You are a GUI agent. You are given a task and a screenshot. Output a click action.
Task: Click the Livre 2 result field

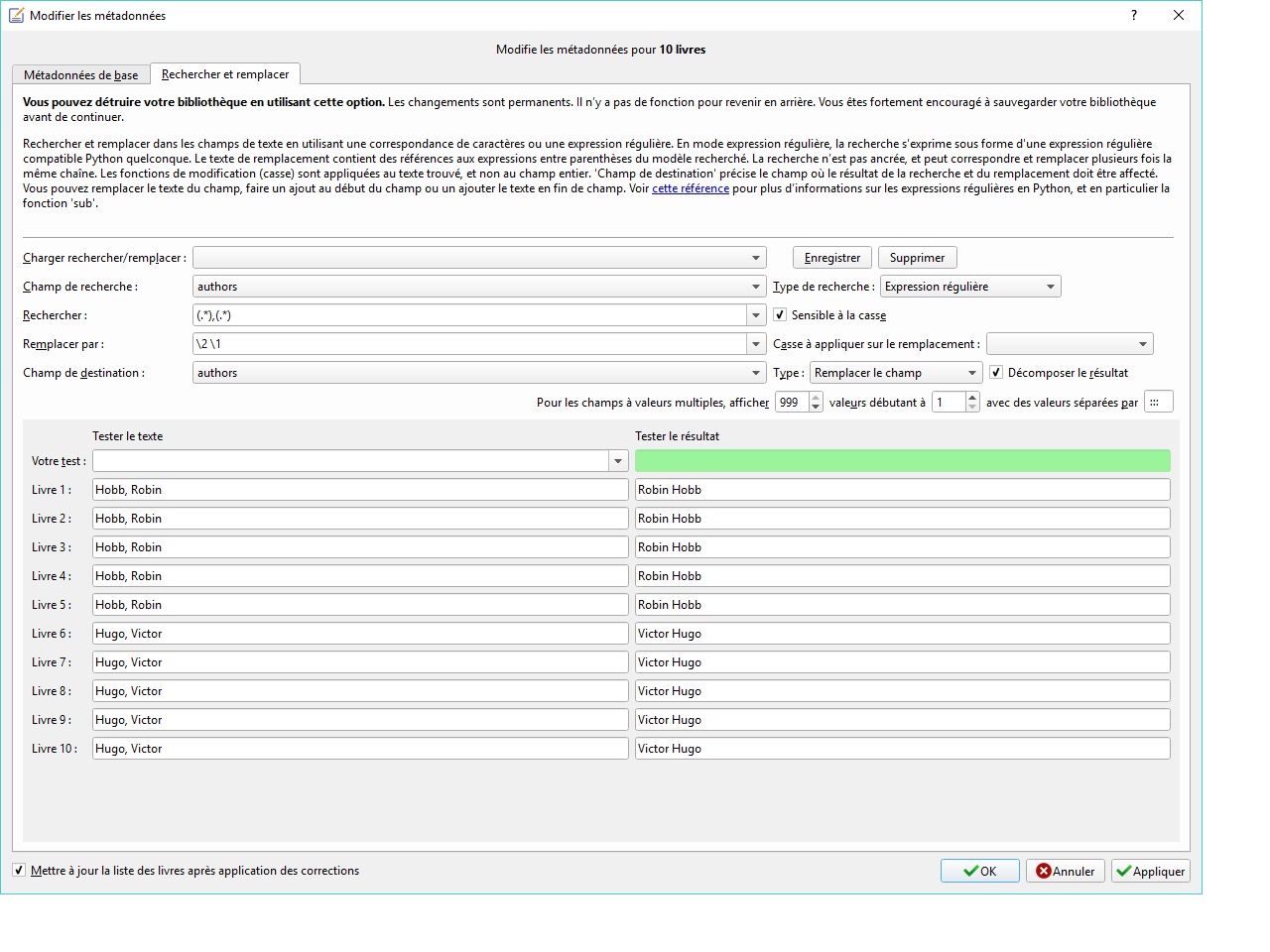click(x=903, y=519)
